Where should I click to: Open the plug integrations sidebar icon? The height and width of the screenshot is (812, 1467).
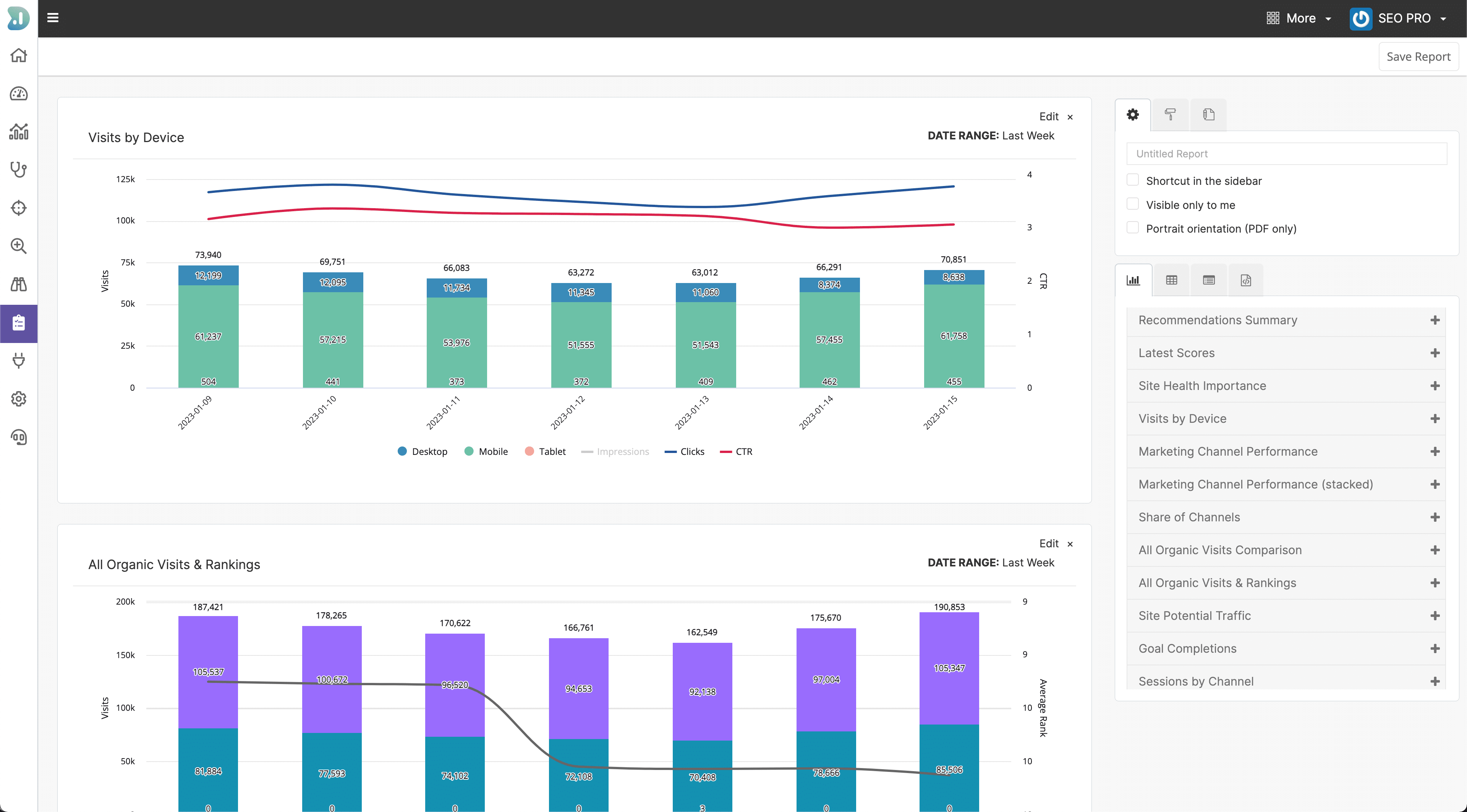(x=19, y=361)
